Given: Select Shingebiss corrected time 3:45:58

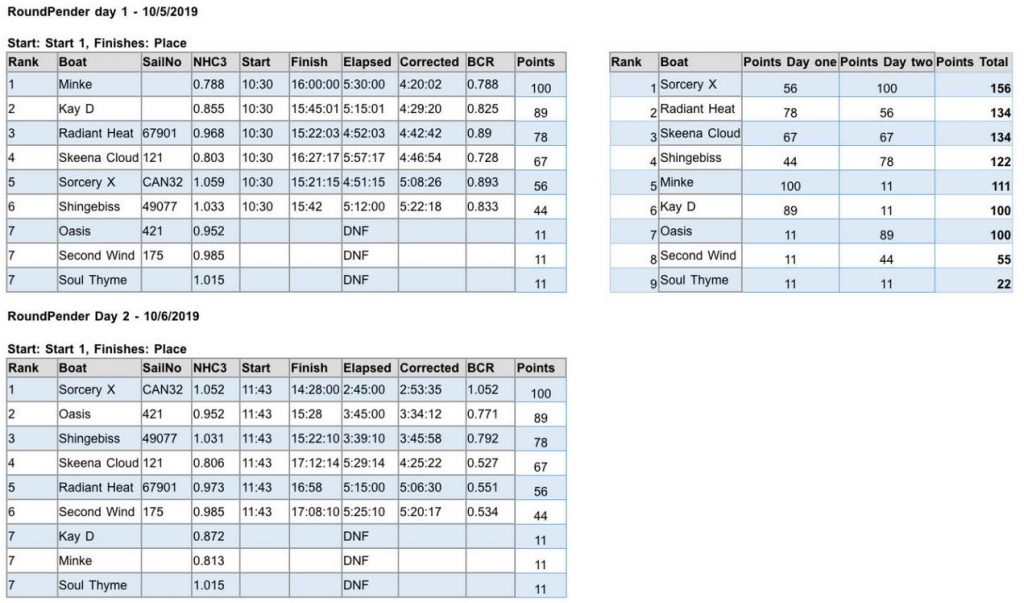Looking at the screenshot, I should [x=431, y=438].
